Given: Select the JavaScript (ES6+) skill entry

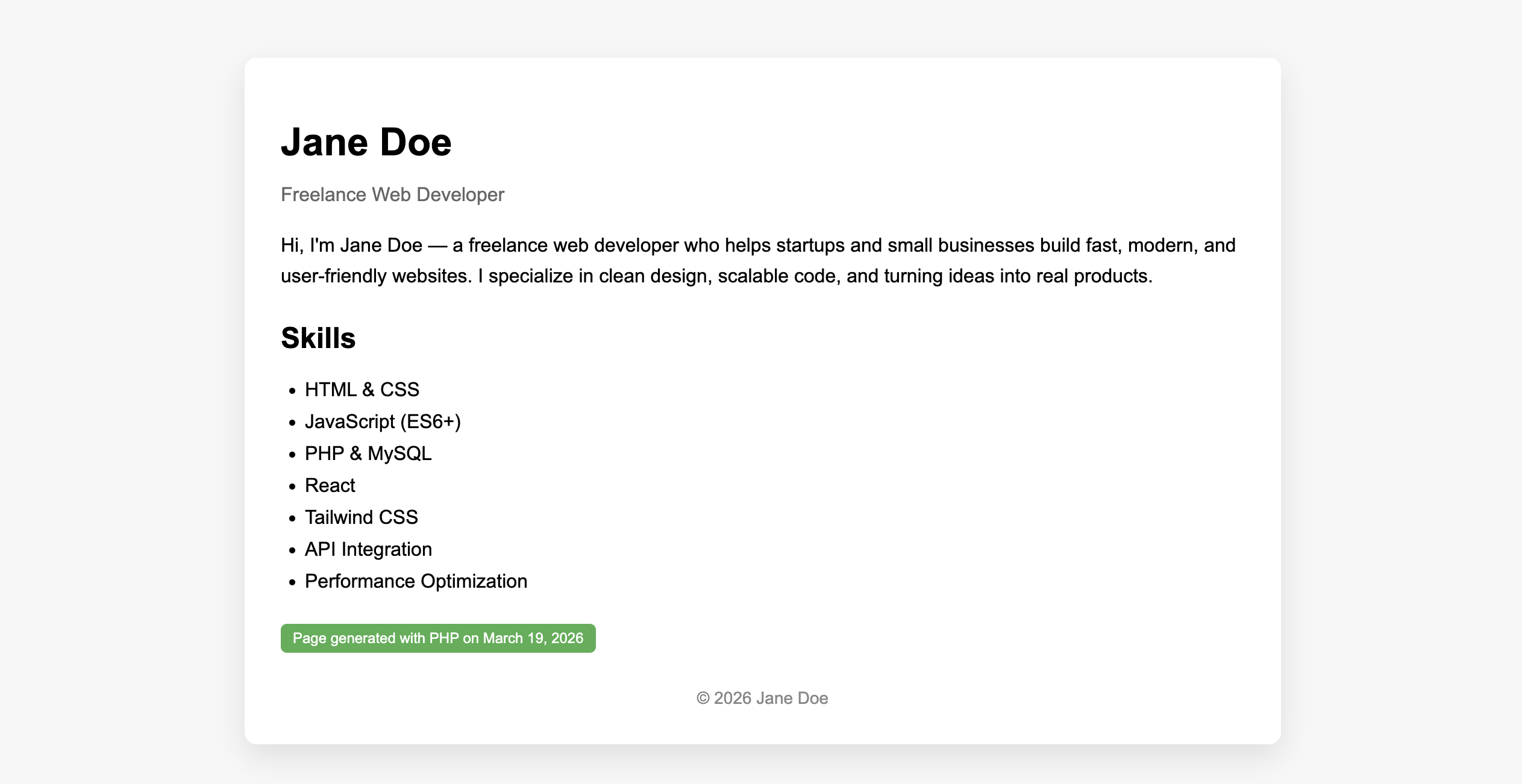Looking at the screenshot, I should coord(384,422).
